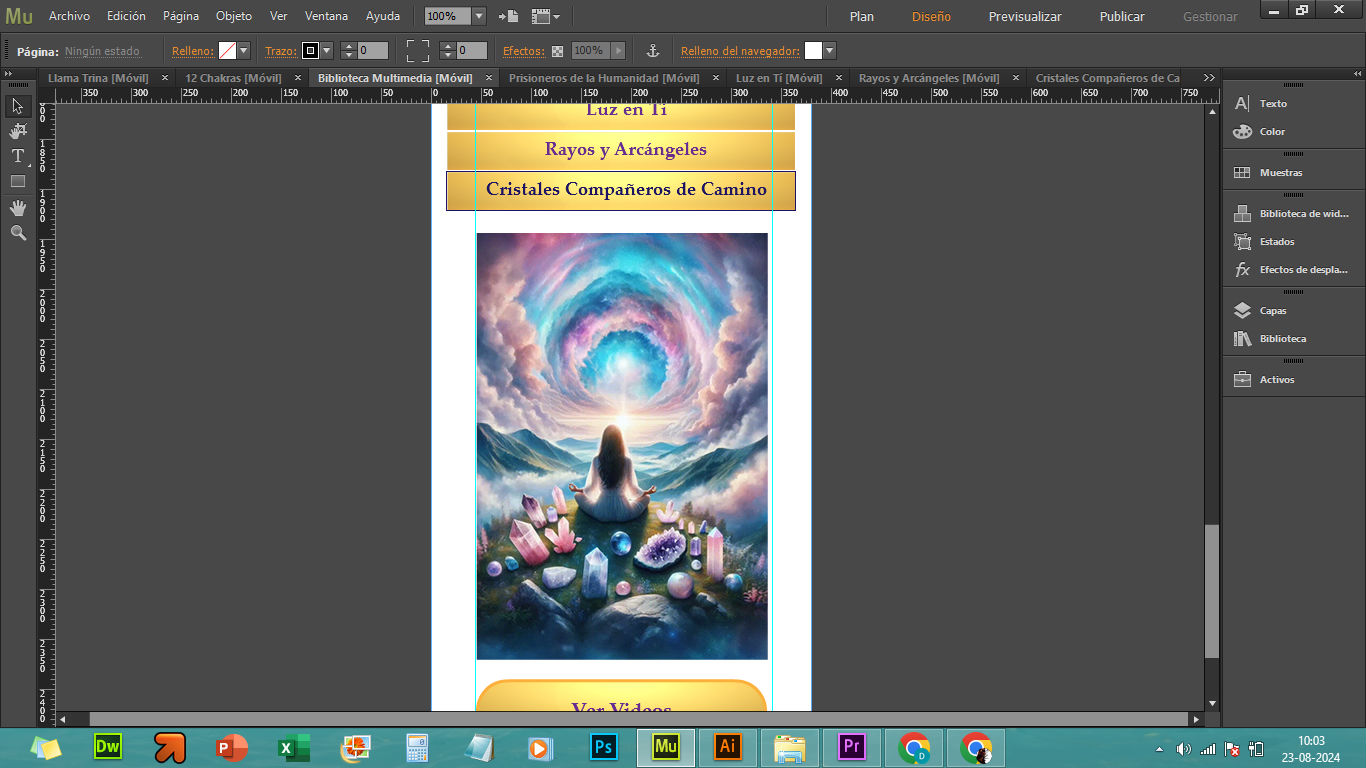Screen dimensions: 1366x768
Task: Expand the Relleno fill dropdown arrow
Action: click(243, 51)
